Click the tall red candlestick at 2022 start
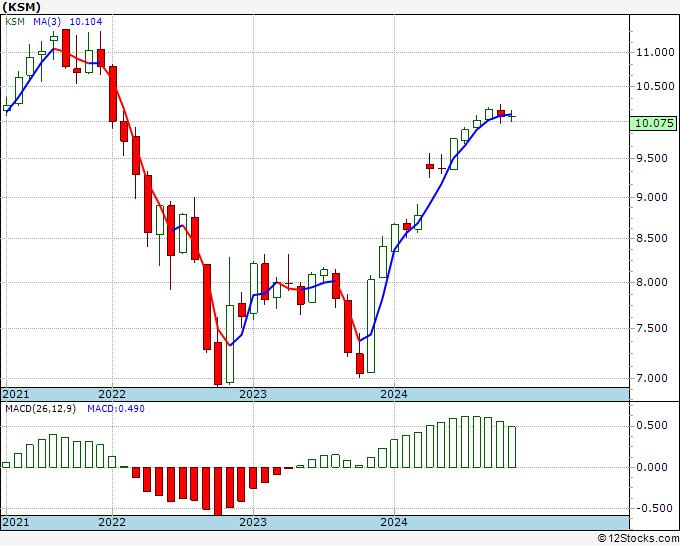Viewport: 680px width, 546px height. click(x=113, y=94)
